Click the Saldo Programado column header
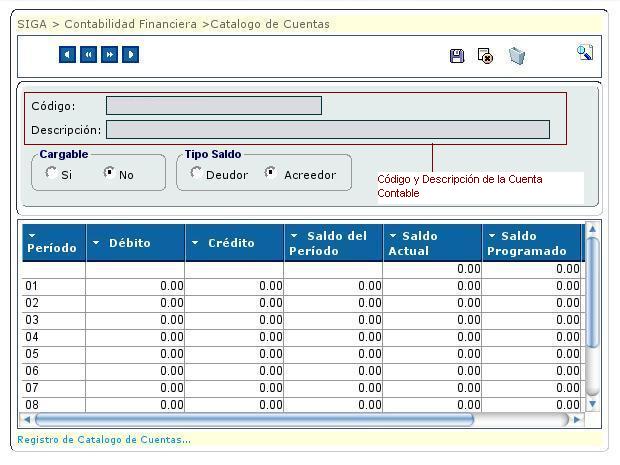 click(530, 243)
